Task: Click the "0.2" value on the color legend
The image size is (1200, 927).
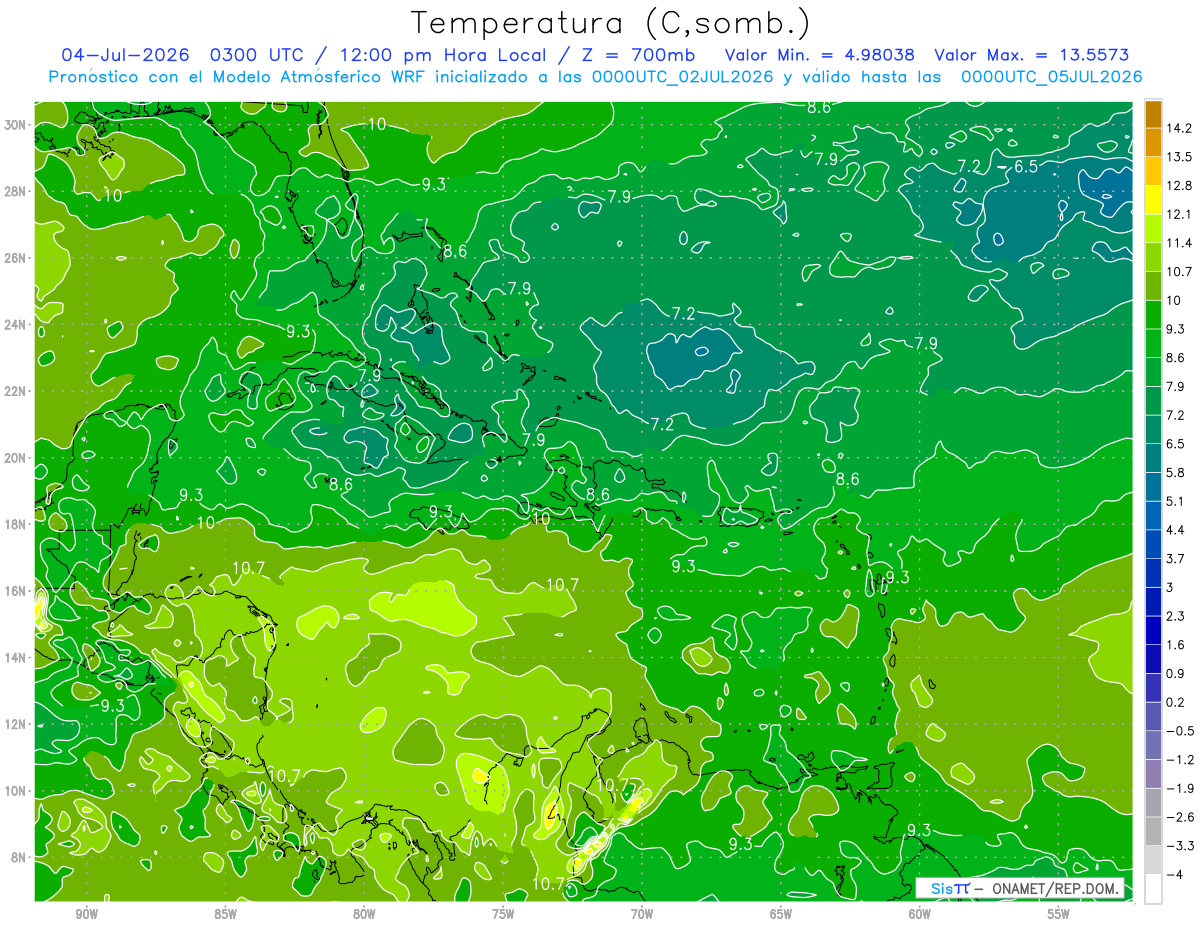Action: 1176,702
